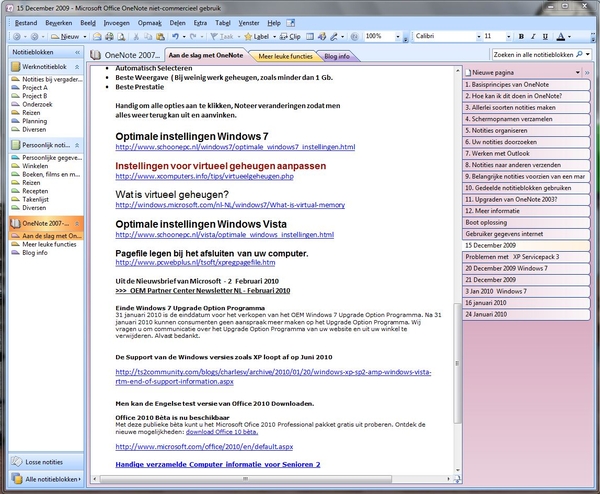The height and width of the screenshot is (494, 600).
Task: Click the Clip screen clipping icon
Action: [284, 36]
